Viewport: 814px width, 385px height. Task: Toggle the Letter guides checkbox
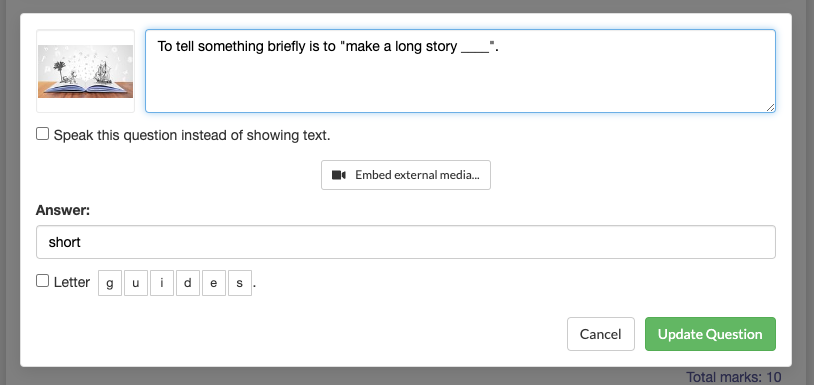(43, 281)
